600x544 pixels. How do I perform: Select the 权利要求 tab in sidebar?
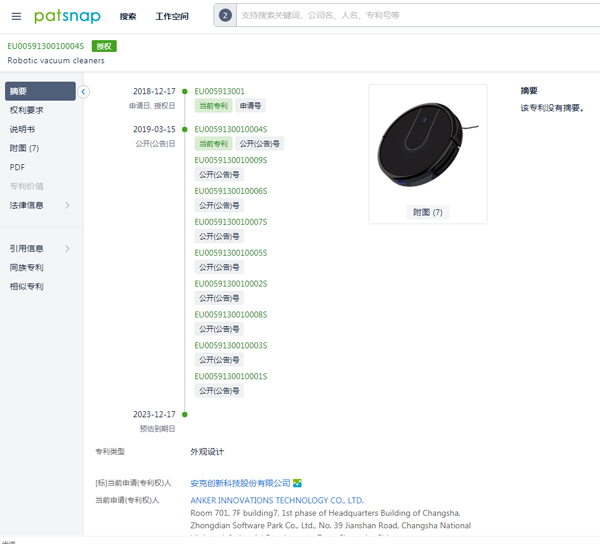coord(27,110)
